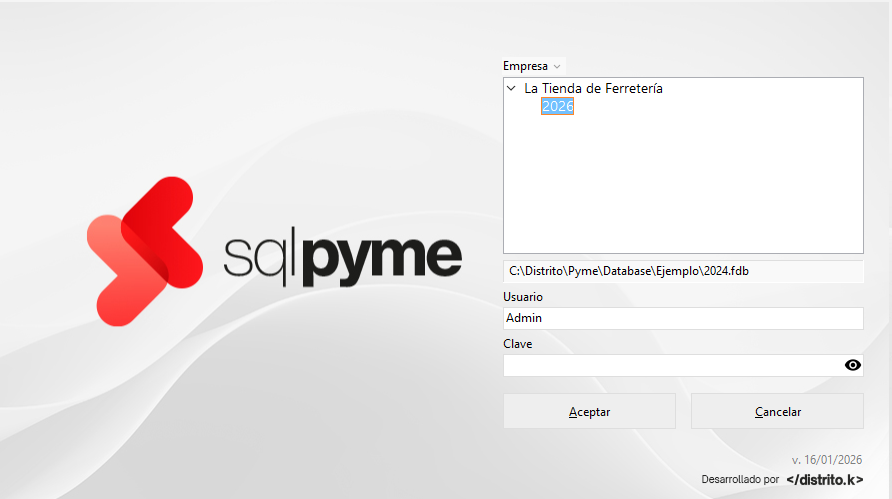Screen dimensions: 892x499
Task: Focus the Usuario field containing Admin
Action: pyautogui.click(x=682, y=318)
